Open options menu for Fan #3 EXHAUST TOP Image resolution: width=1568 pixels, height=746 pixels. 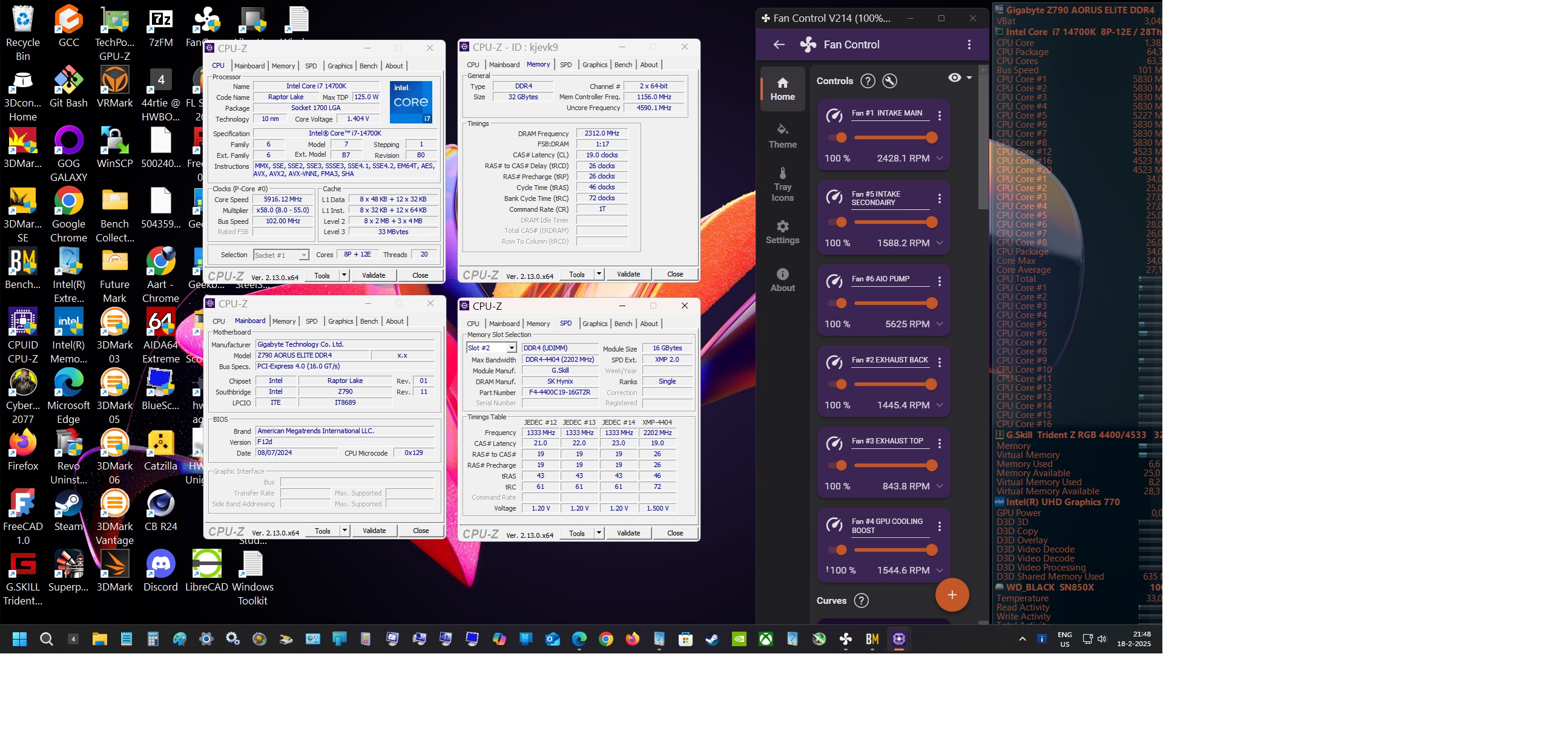(939, 443)
